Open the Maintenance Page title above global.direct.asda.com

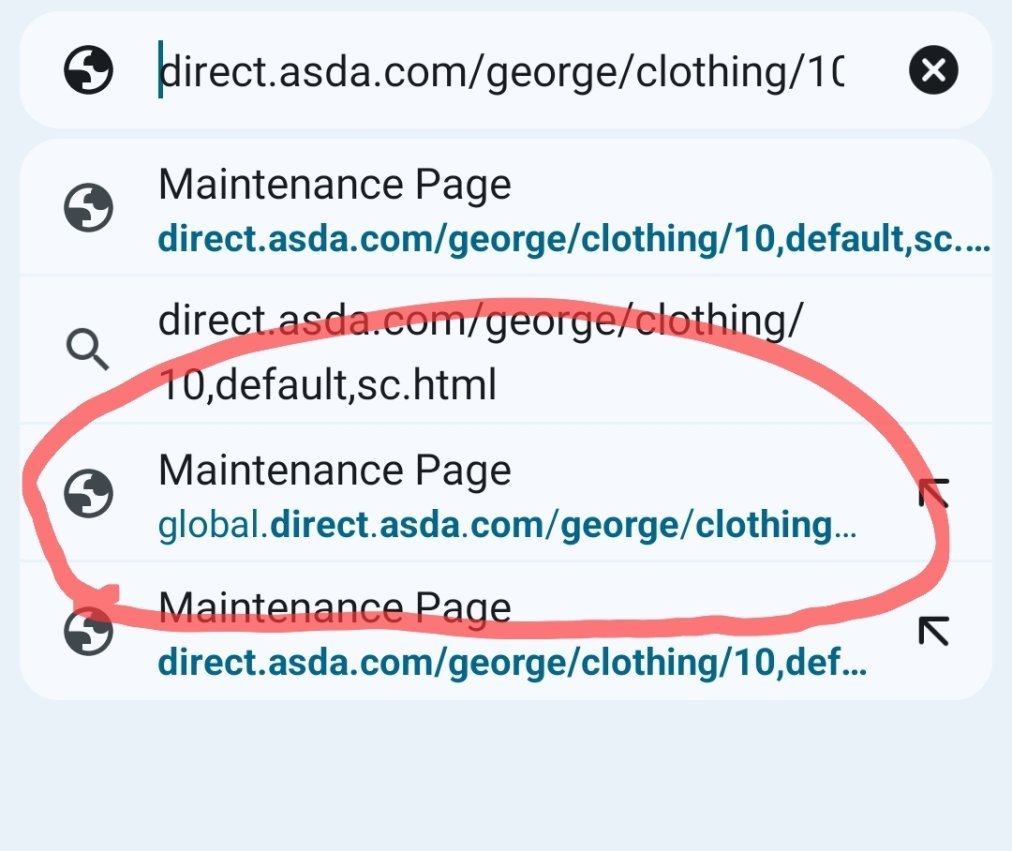(x=334, y=470)
